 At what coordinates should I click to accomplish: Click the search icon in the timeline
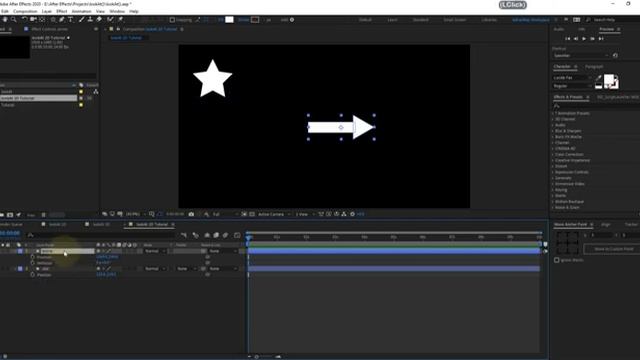[x=30, y=235]
